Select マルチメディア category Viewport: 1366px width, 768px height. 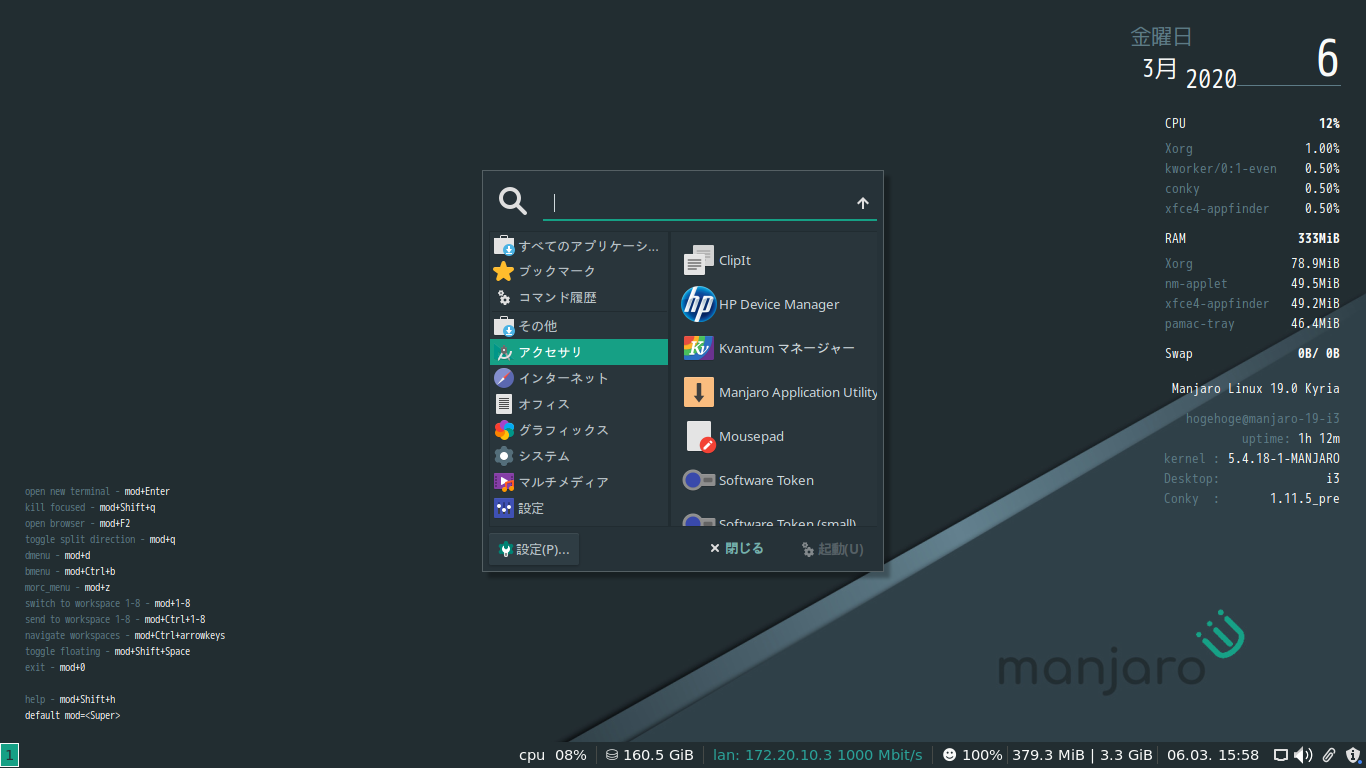(578, 482)
